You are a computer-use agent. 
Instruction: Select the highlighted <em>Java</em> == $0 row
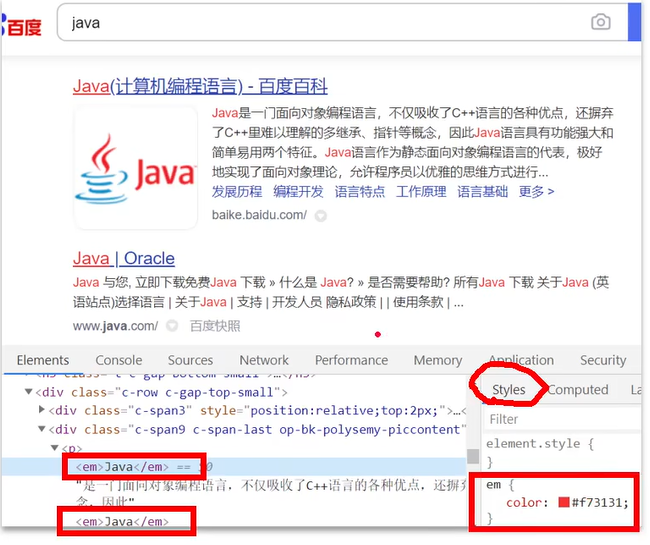tap(234, 467)
